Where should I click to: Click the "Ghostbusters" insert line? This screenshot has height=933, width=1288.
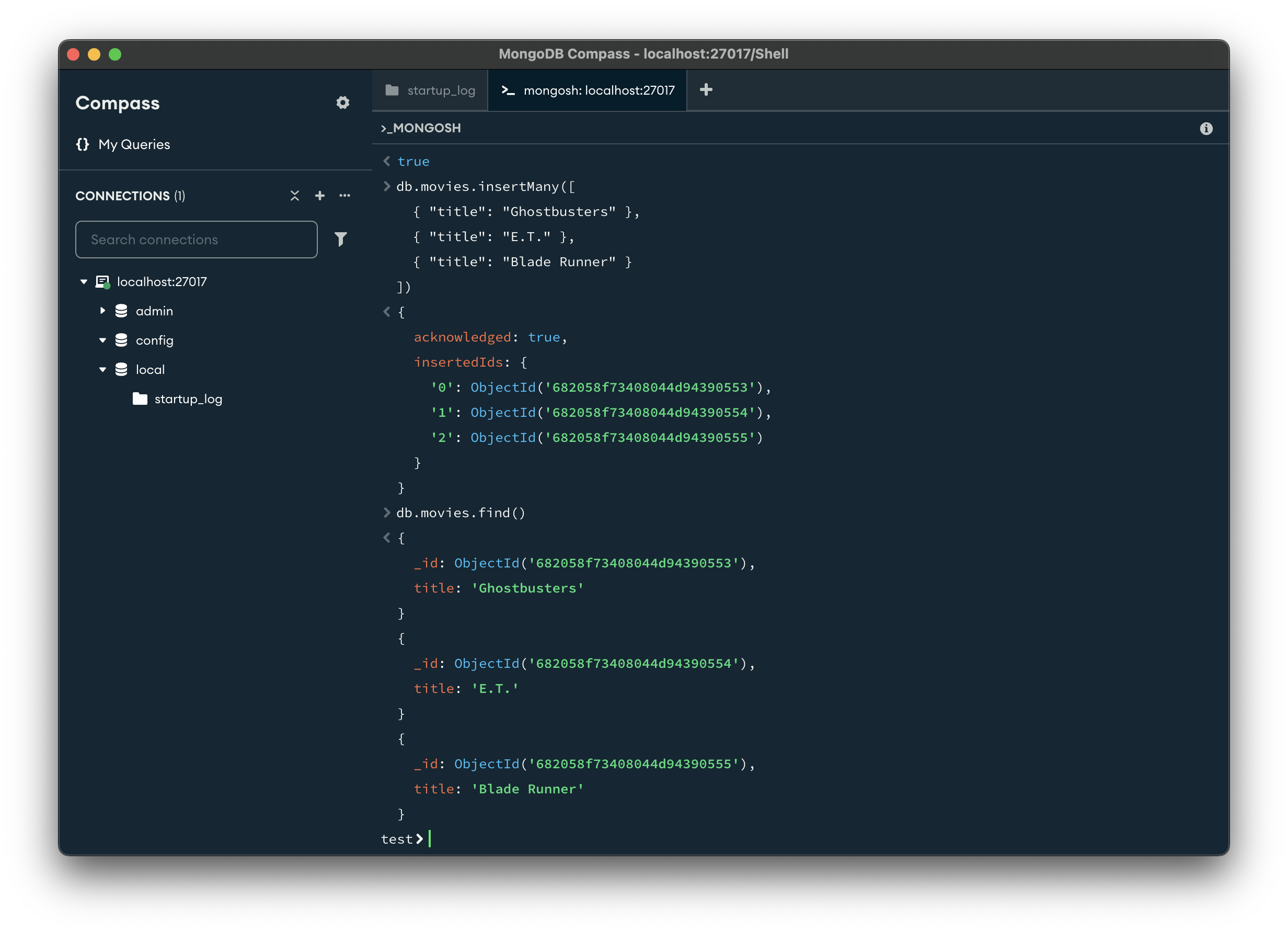(526, 211)
